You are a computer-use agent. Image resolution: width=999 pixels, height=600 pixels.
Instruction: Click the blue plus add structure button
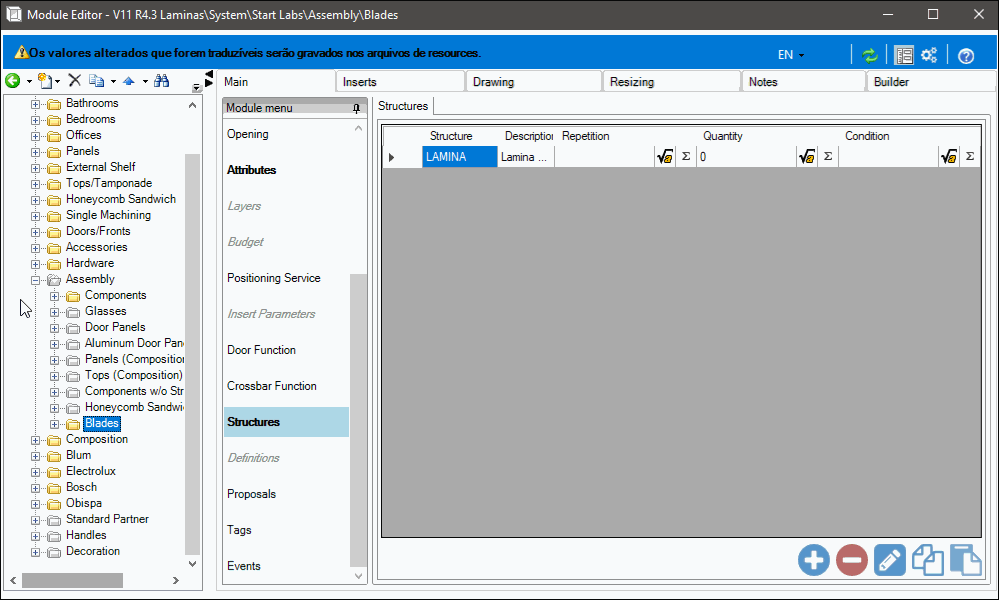[x=814, y=561]
